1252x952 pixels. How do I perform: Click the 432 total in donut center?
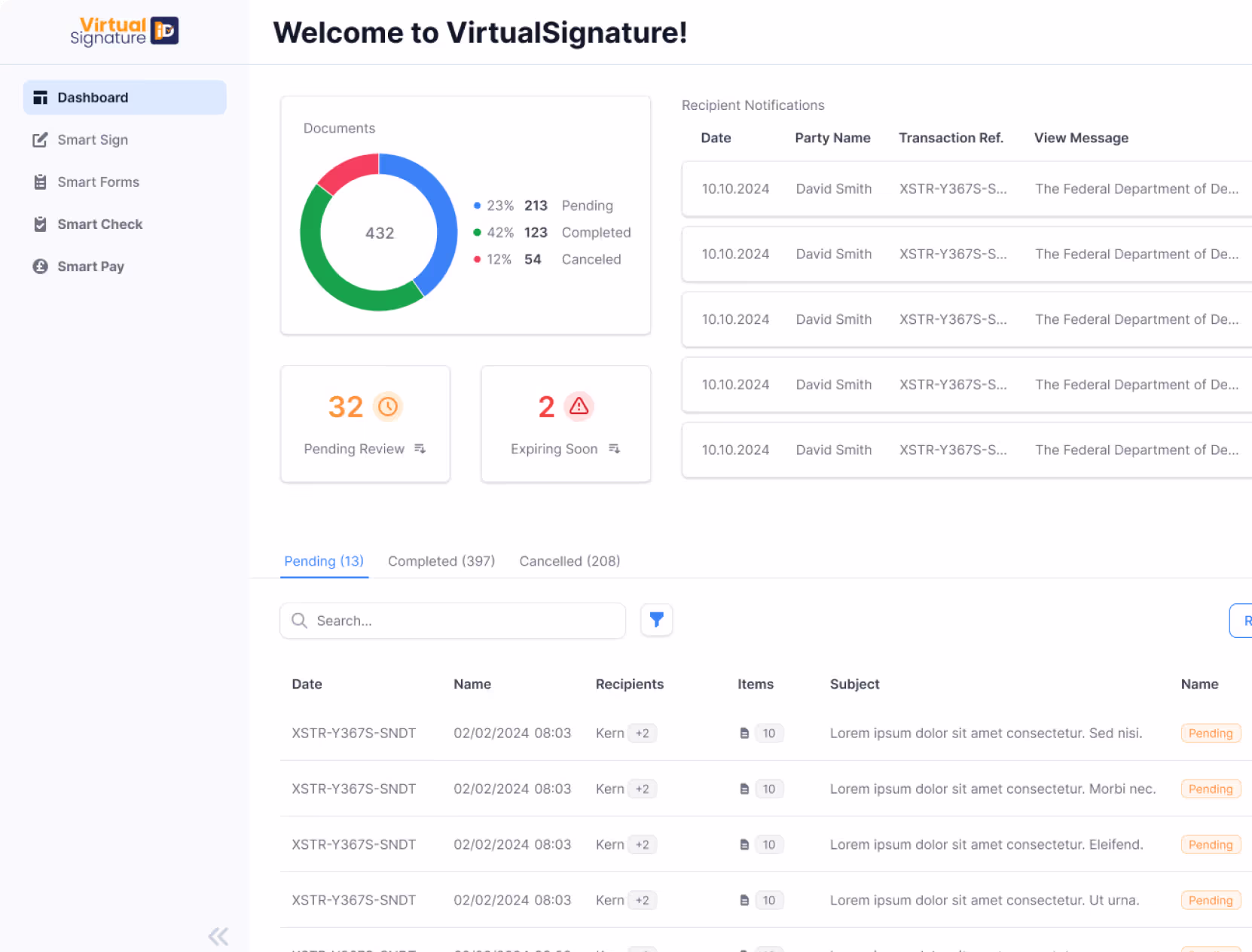click(x=380, y=233)
